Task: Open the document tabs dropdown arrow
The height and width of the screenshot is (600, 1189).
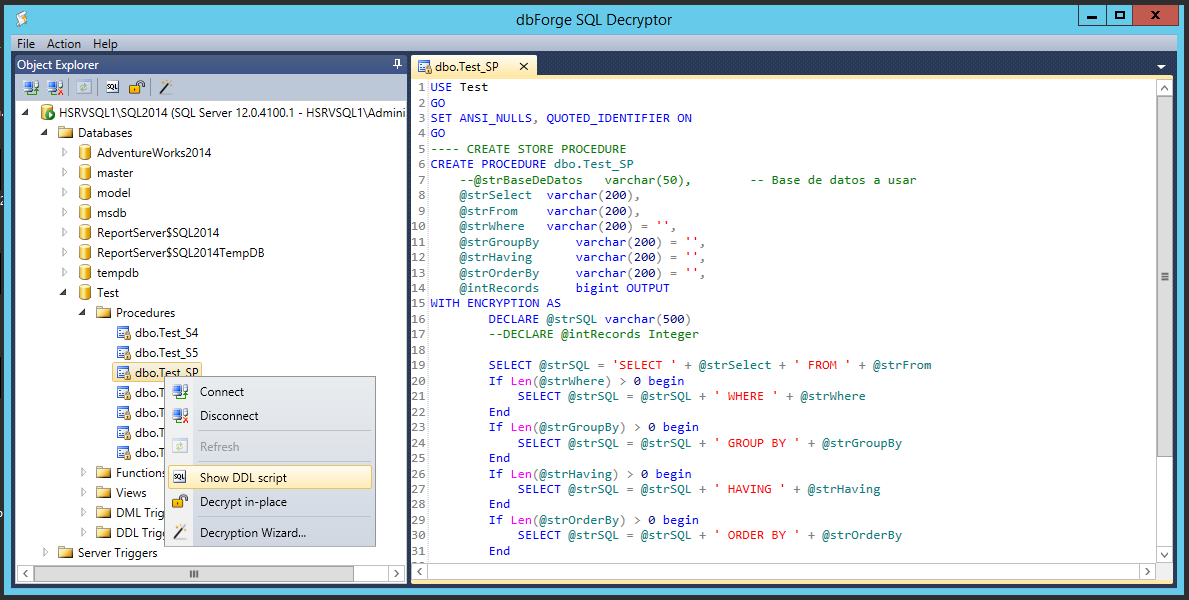Action: coord(1161,67)
